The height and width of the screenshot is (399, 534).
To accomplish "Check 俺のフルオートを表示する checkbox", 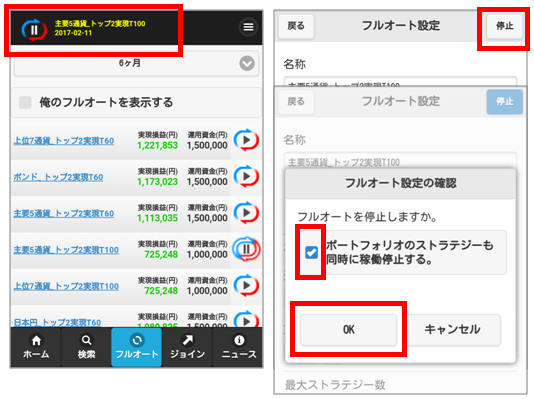I will coord(25,102).
